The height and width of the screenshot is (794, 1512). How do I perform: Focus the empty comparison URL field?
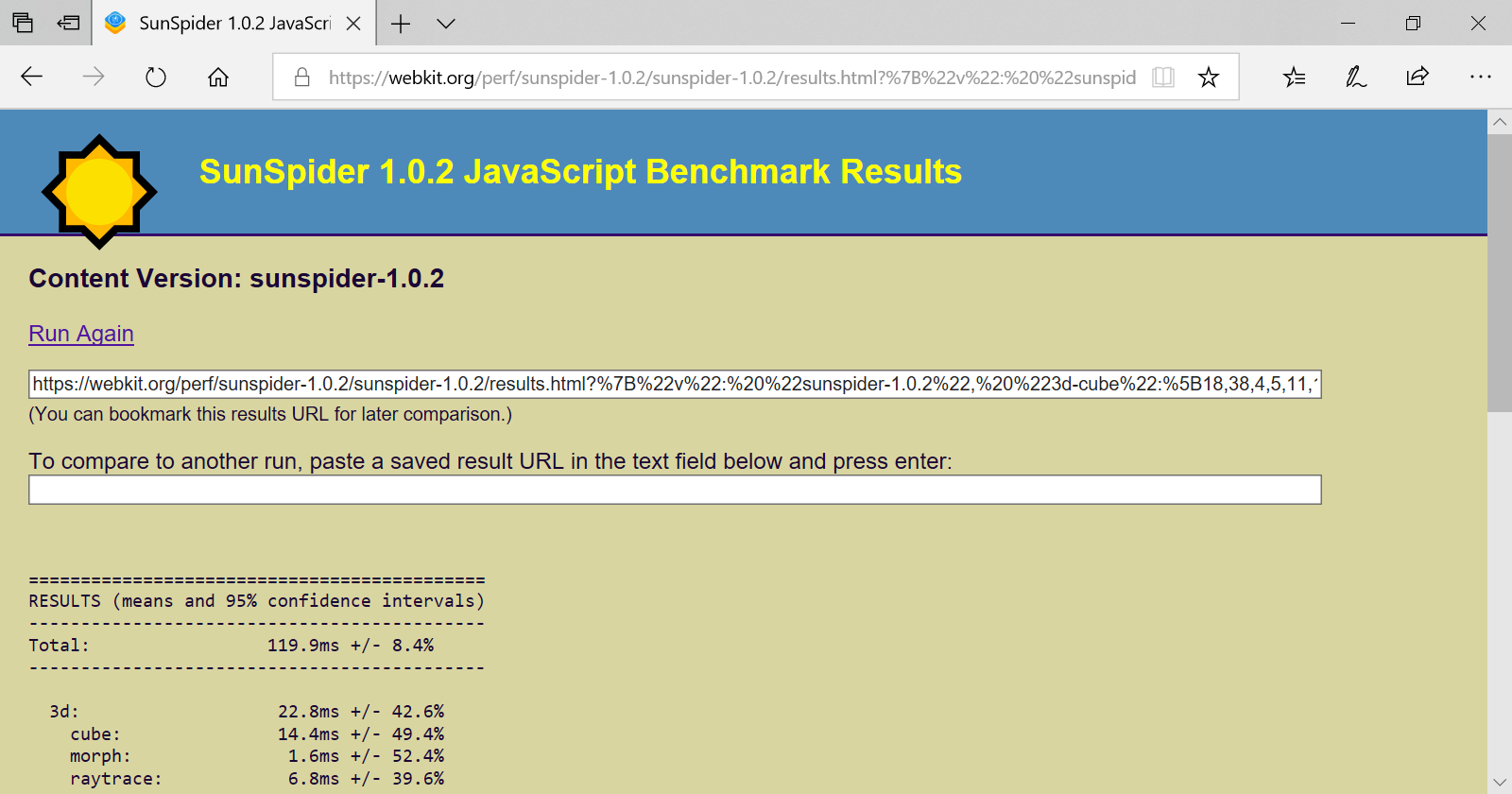675,490
